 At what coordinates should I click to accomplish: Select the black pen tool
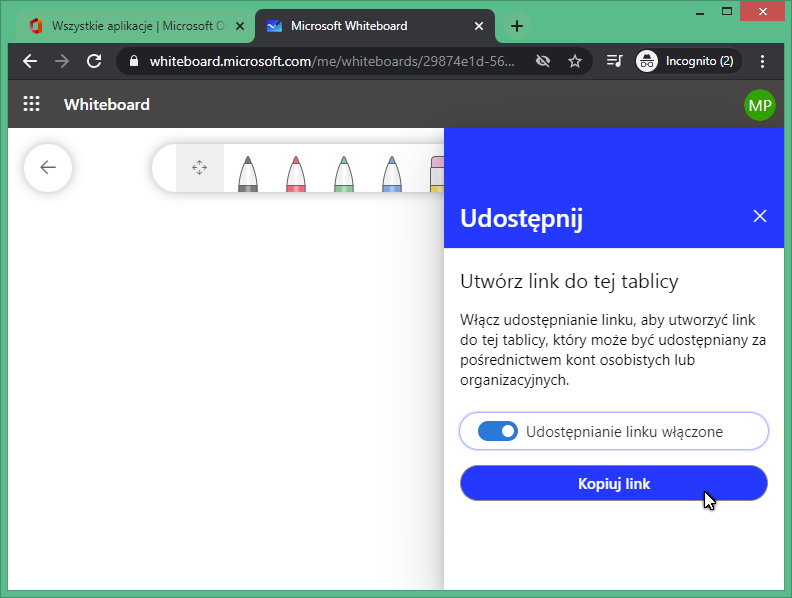[247, 173]
